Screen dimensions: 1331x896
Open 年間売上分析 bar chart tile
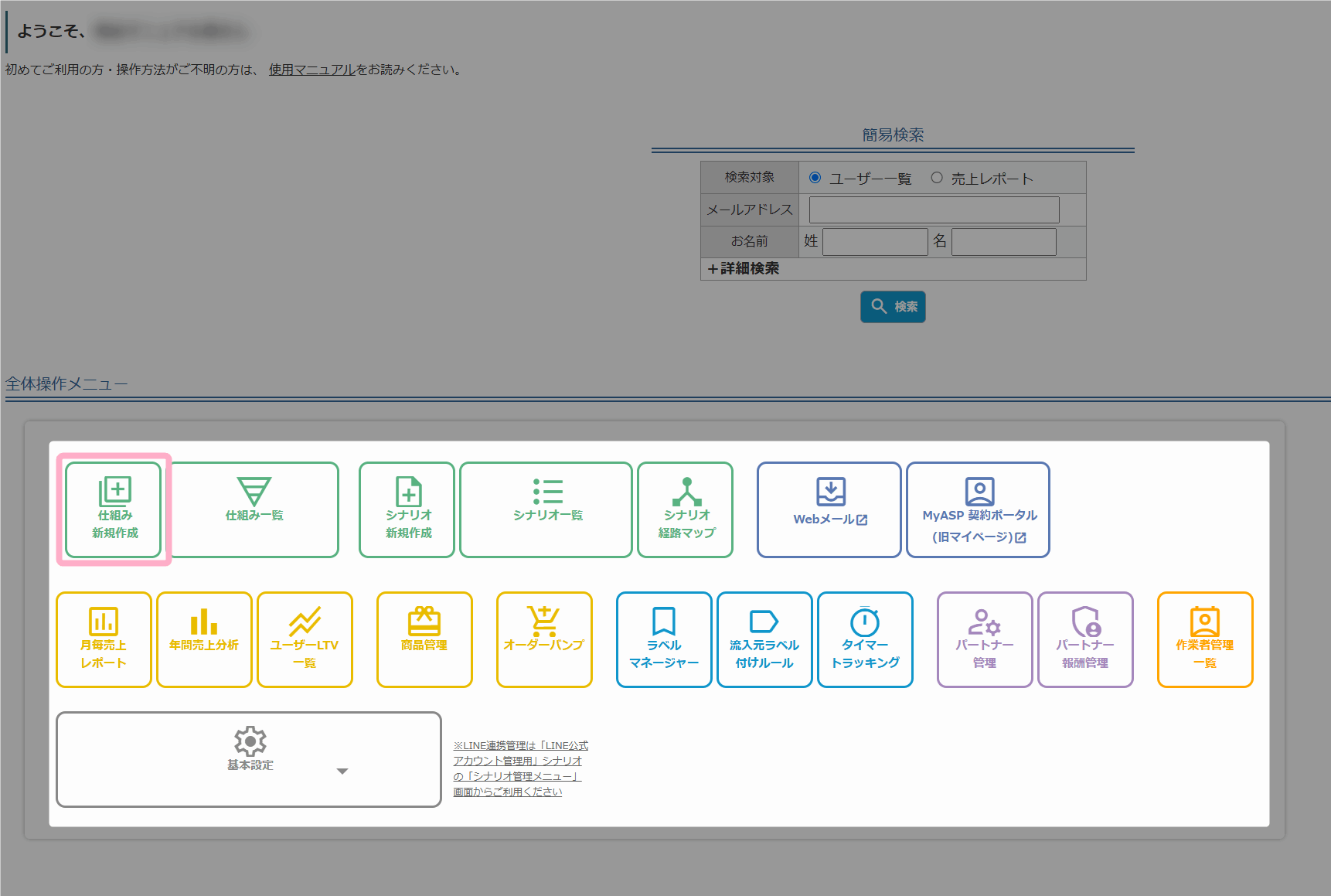pos(204,639)
